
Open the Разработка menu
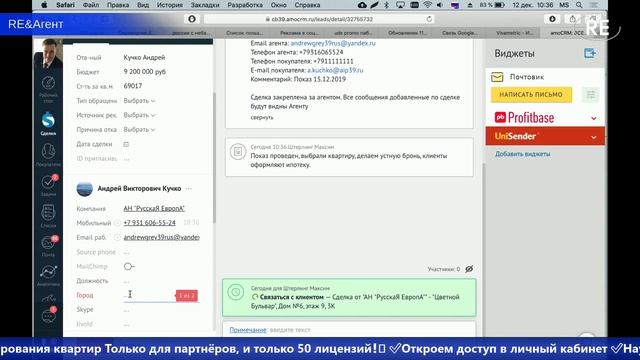tap(245, 5)
